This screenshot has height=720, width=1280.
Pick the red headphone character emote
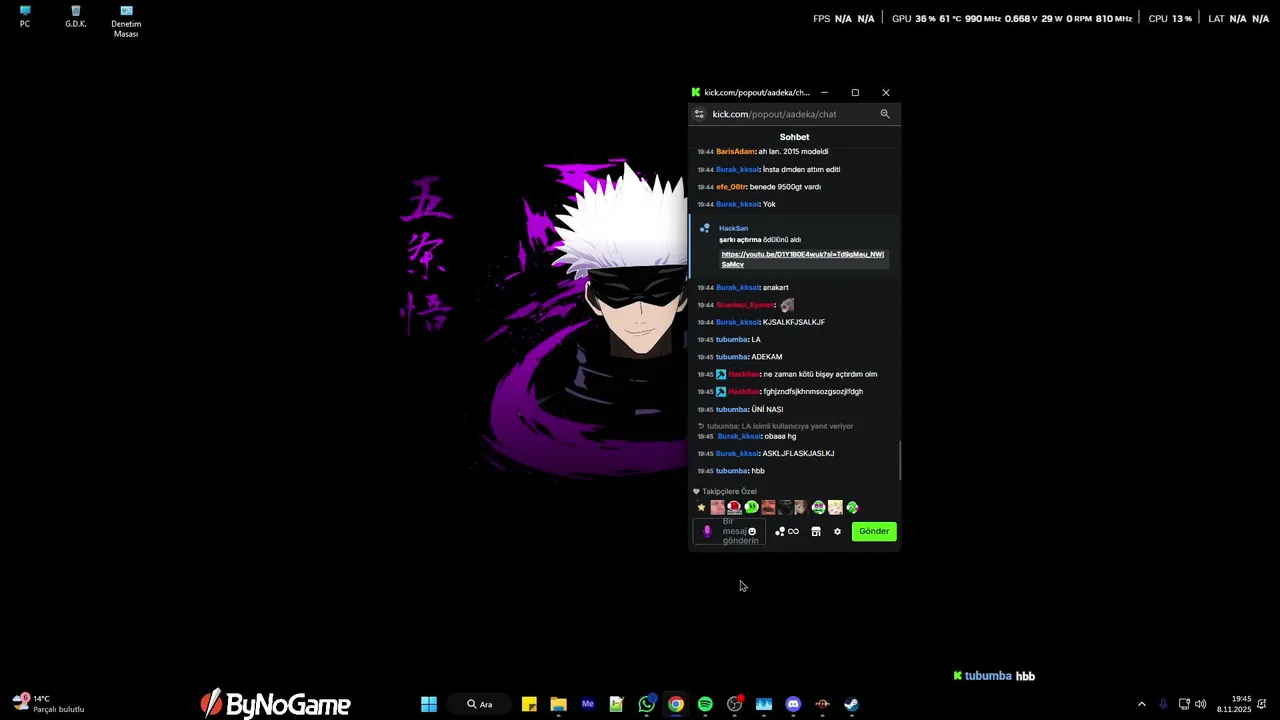click(x=734, y=507)
